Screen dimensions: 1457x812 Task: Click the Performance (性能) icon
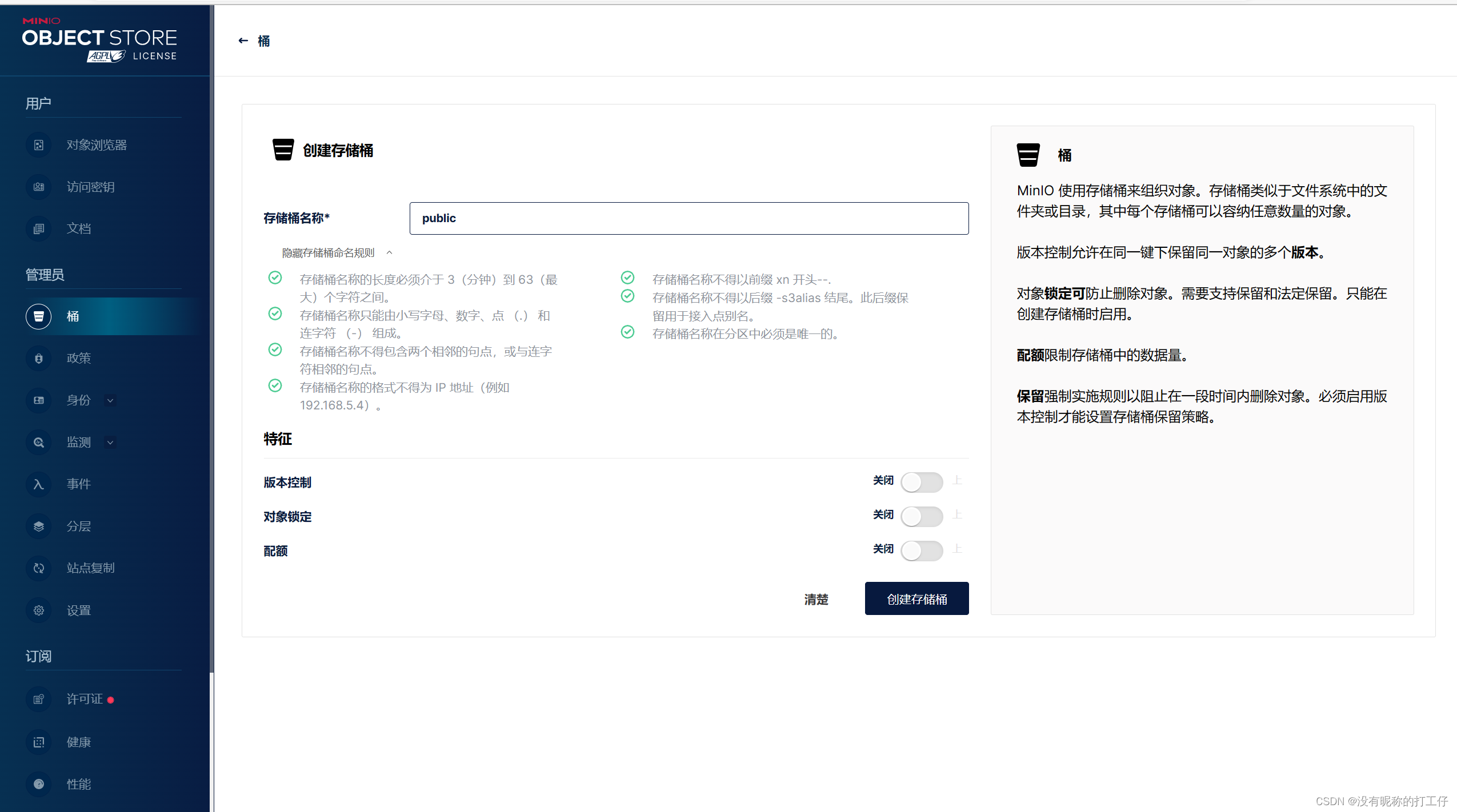39,784
